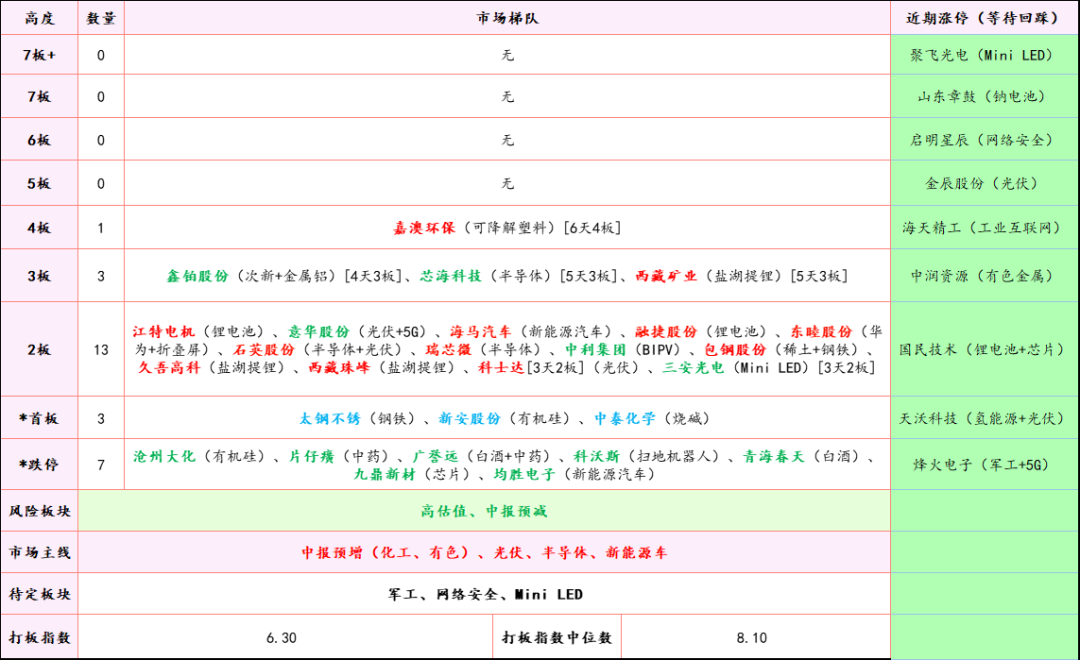This screenshot has width=1080, height=660.
Task: Select 石英股份 stock name
Action: click(x=264, y=349)
